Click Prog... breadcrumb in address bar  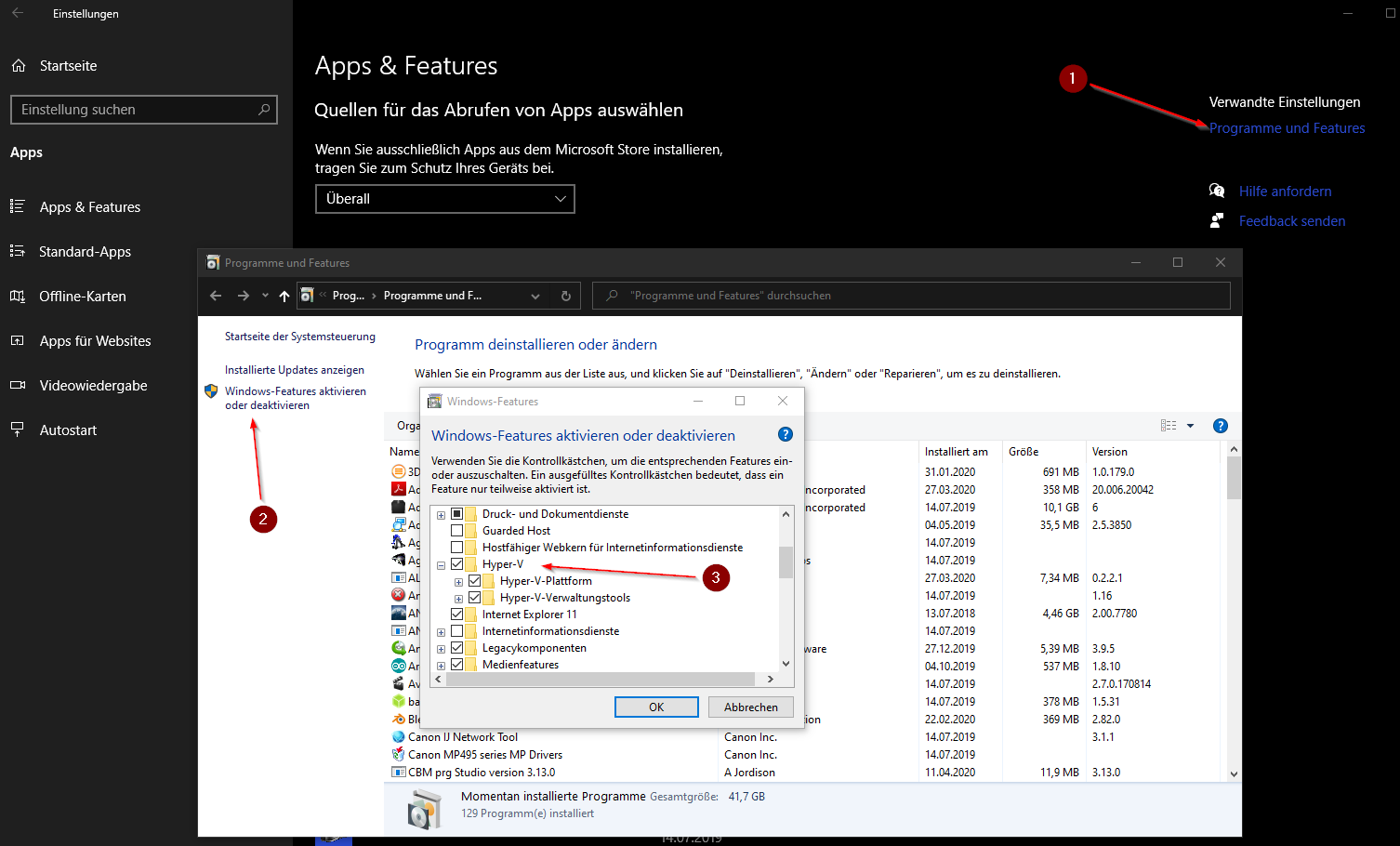tap(349, 296)
